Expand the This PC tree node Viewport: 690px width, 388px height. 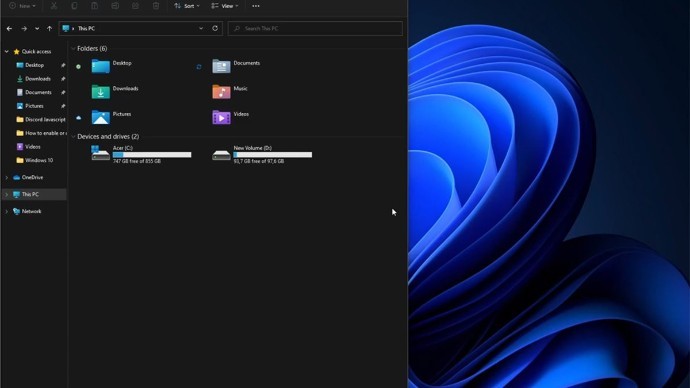tap(7, 194)
